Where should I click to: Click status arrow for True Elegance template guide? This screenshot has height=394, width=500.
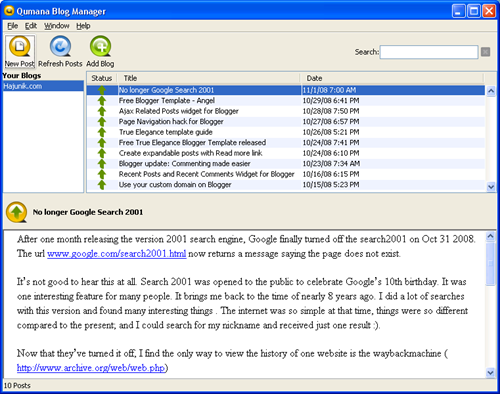tap(102, 132)
